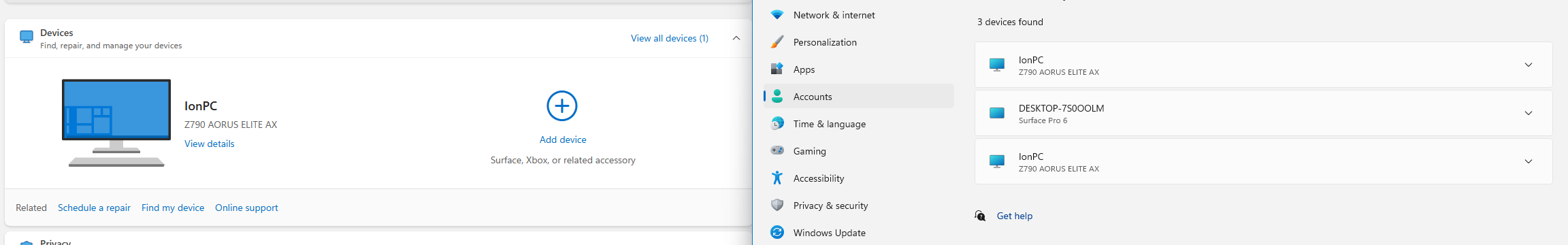Click Add device link text
Screen dimensions: 1568x245
tap(563, 140)
